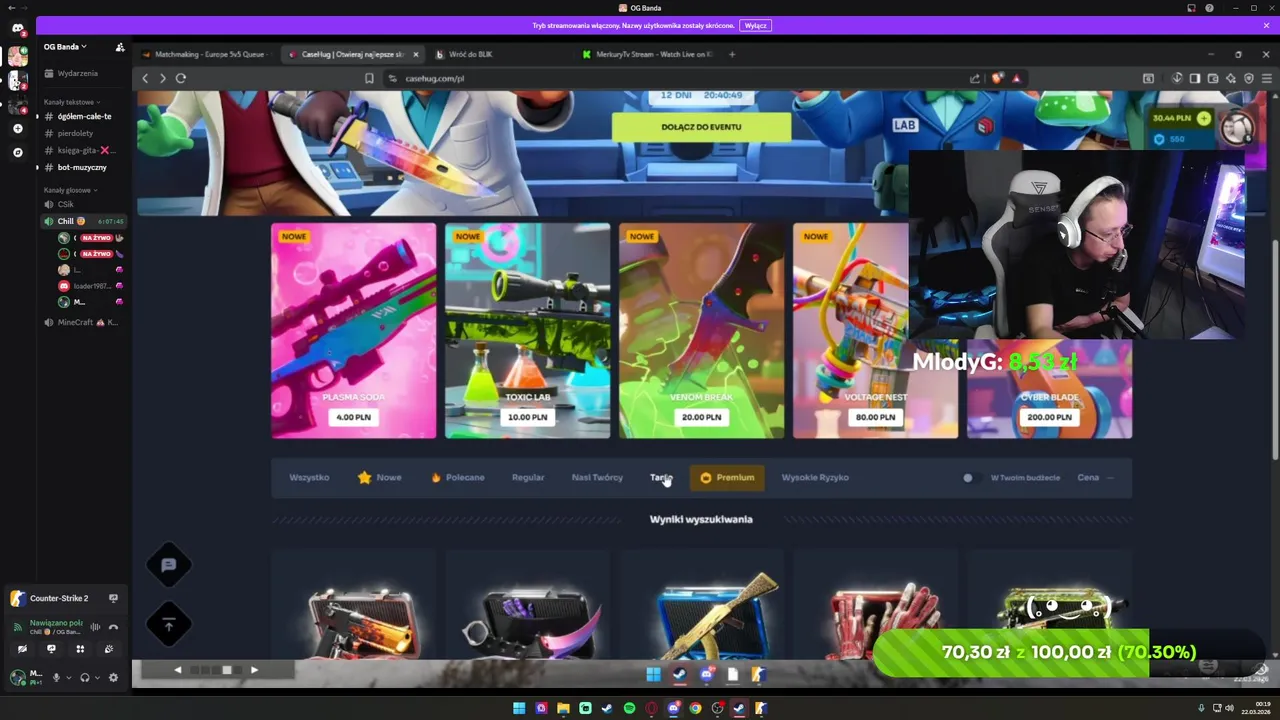
Task: Select the Polecane filter tab
Action: (x=457, y=477)
